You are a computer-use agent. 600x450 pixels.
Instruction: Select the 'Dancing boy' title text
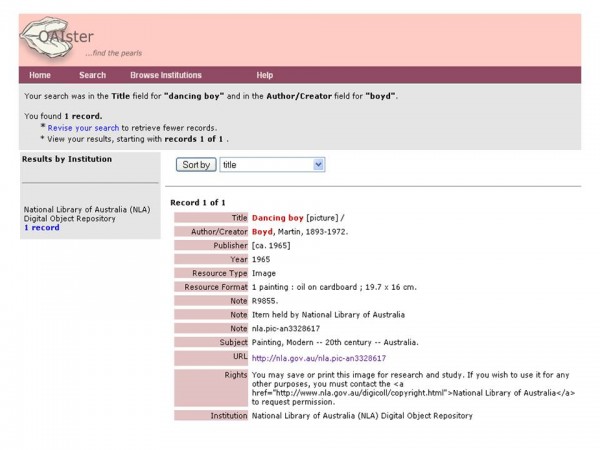277,218
